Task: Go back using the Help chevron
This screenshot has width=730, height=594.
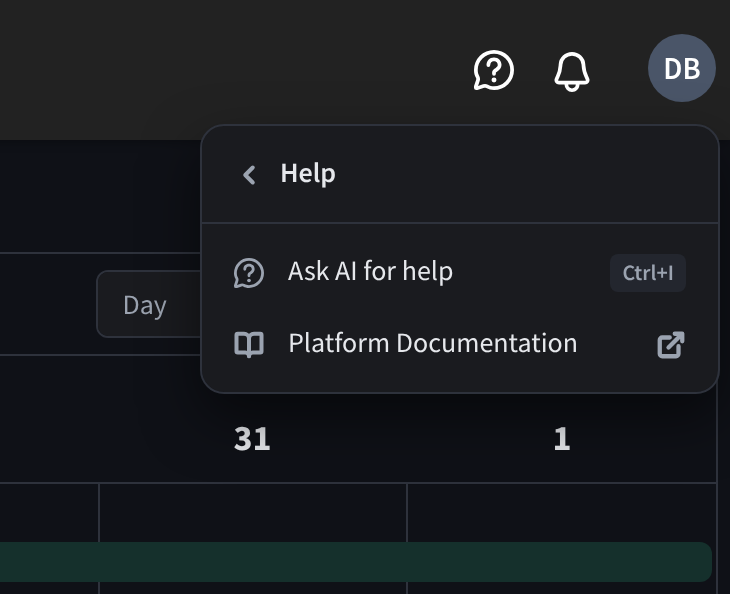Action: pyautogui.click(x=250, y=175)
